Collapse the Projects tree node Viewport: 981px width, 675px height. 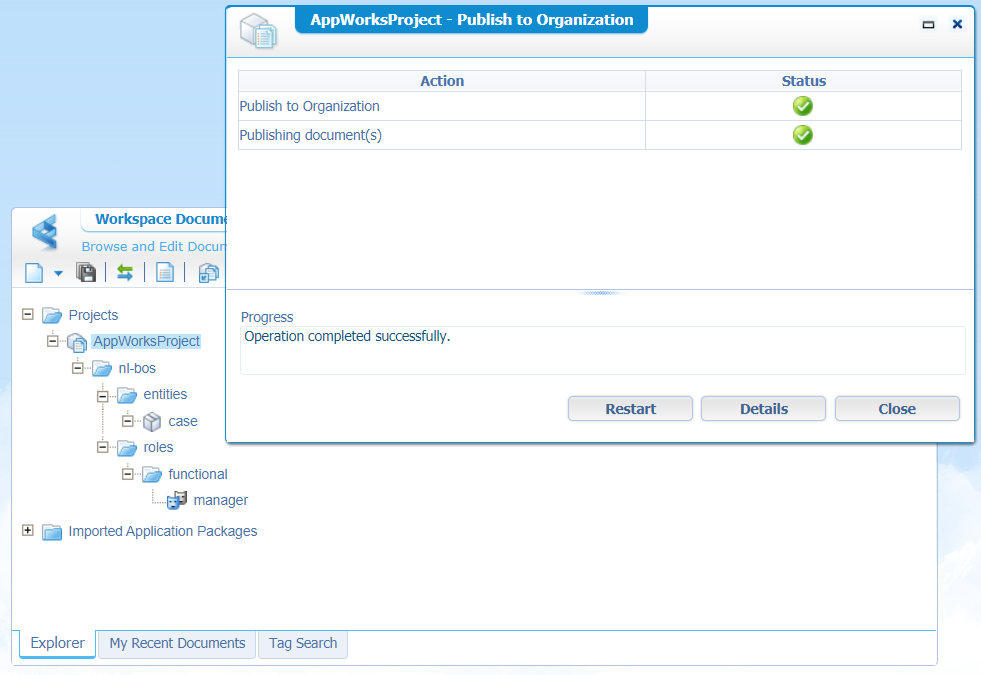coord(28,314)
